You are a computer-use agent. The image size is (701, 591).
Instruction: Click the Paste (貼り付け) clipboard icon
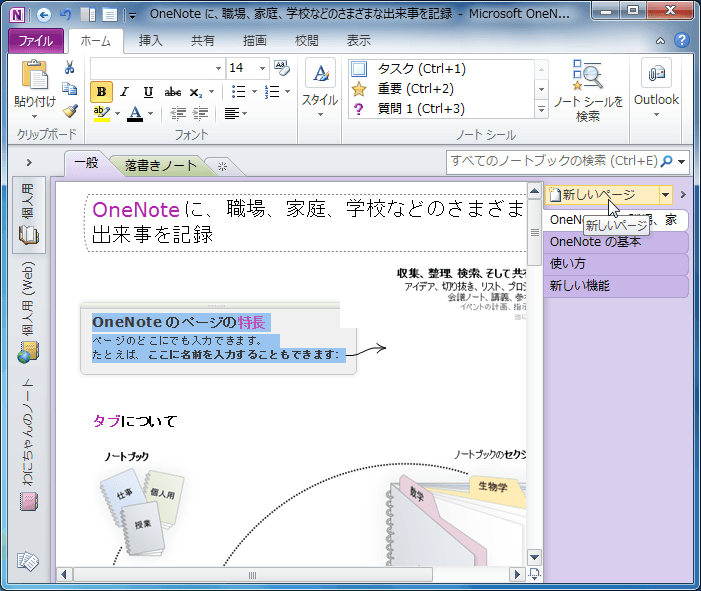34,84
